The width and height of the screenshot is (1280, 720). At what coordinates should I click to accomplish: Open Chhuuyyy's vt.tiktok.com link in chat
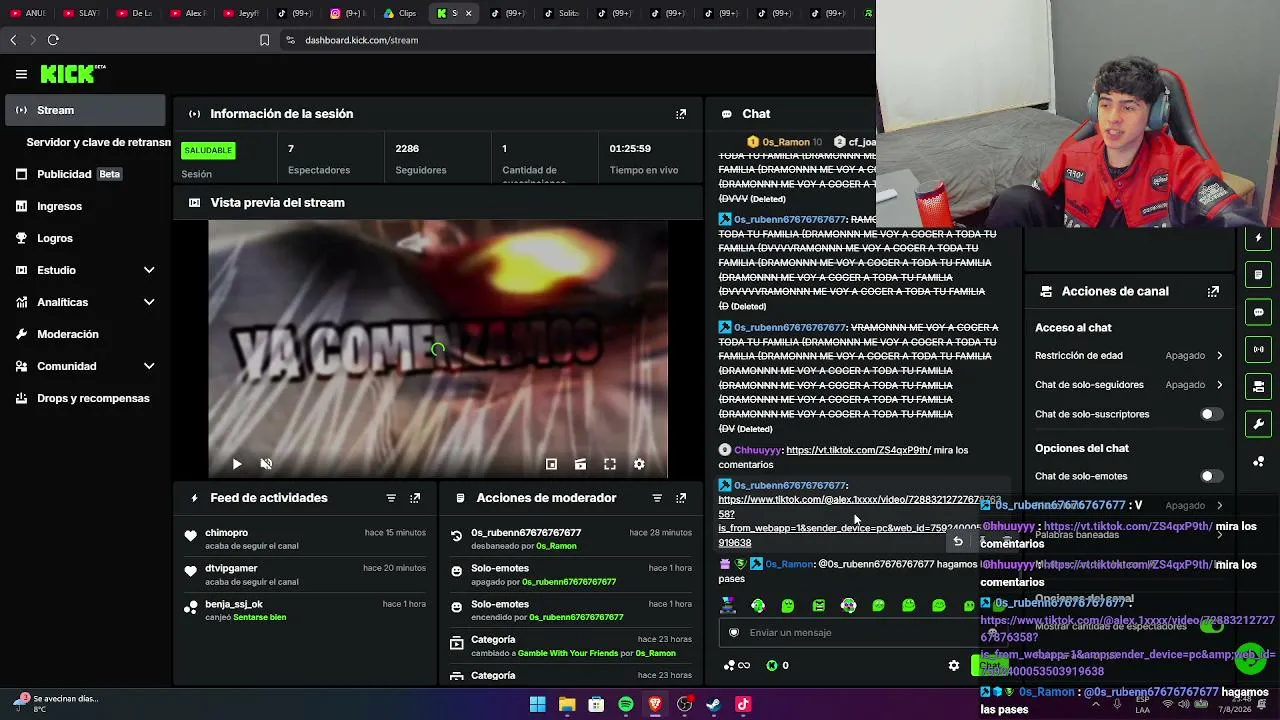pos(858,450)
